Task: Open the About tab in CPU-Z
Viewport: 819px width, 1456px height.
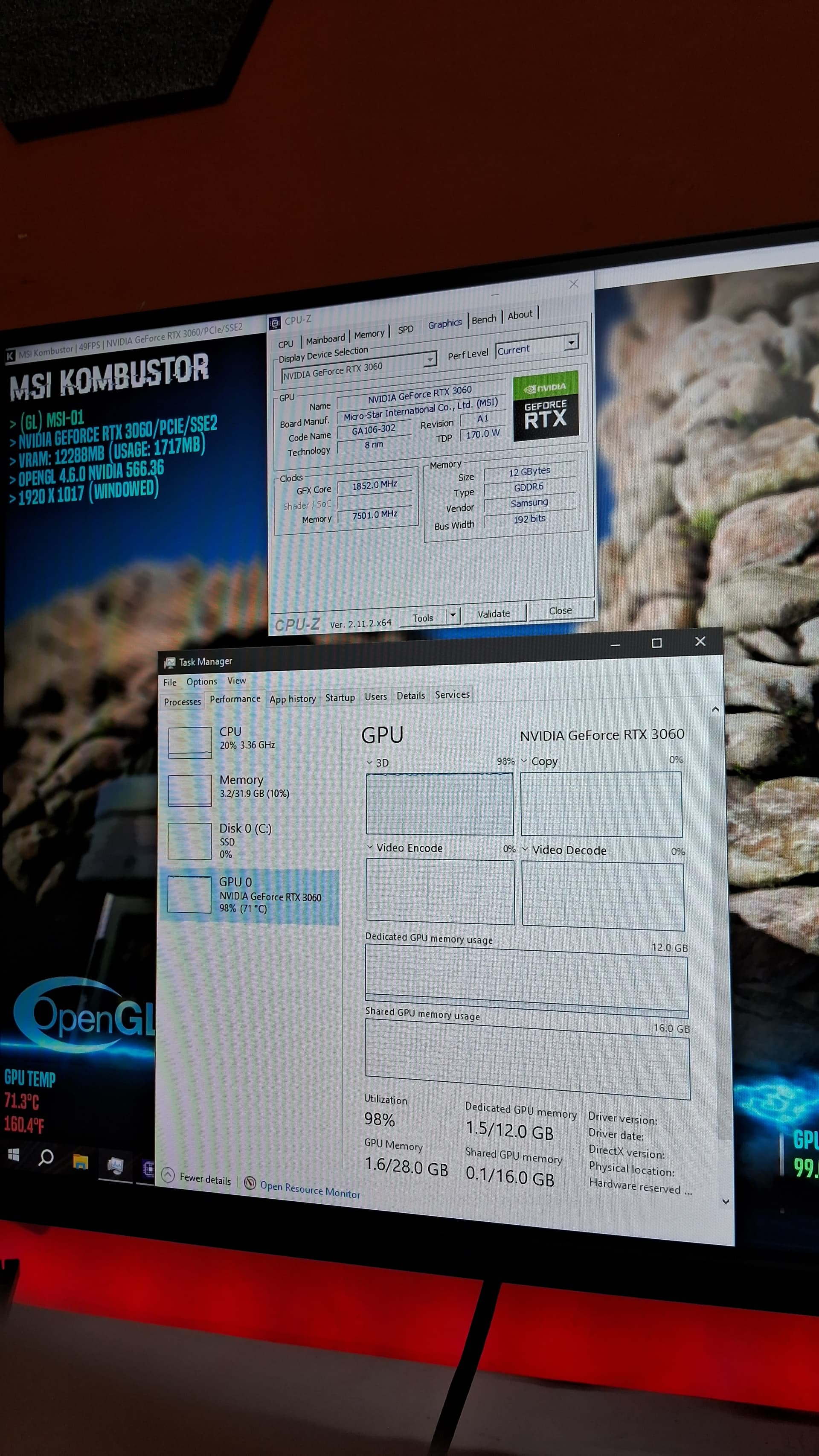Action: point(520,315)
